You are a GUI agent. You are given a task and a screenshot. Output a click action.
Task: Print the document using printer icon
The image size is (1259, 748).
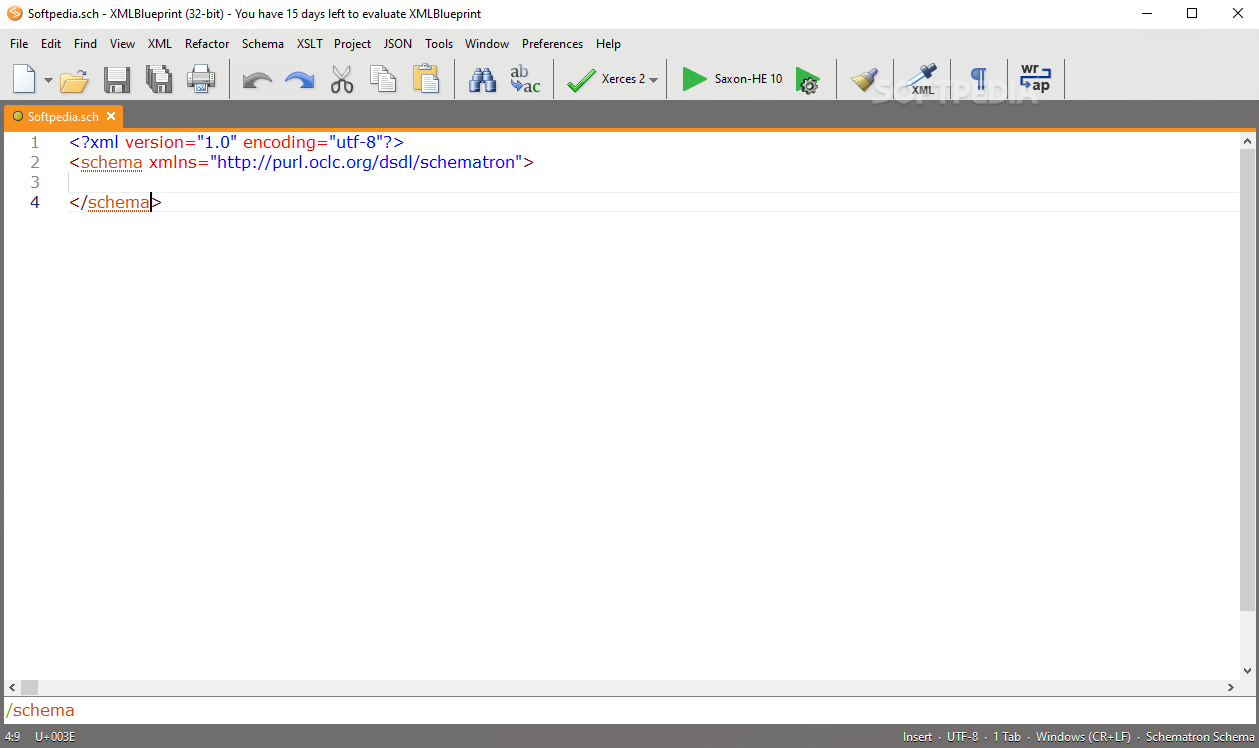pyautogui.click(x=201, y=80)
